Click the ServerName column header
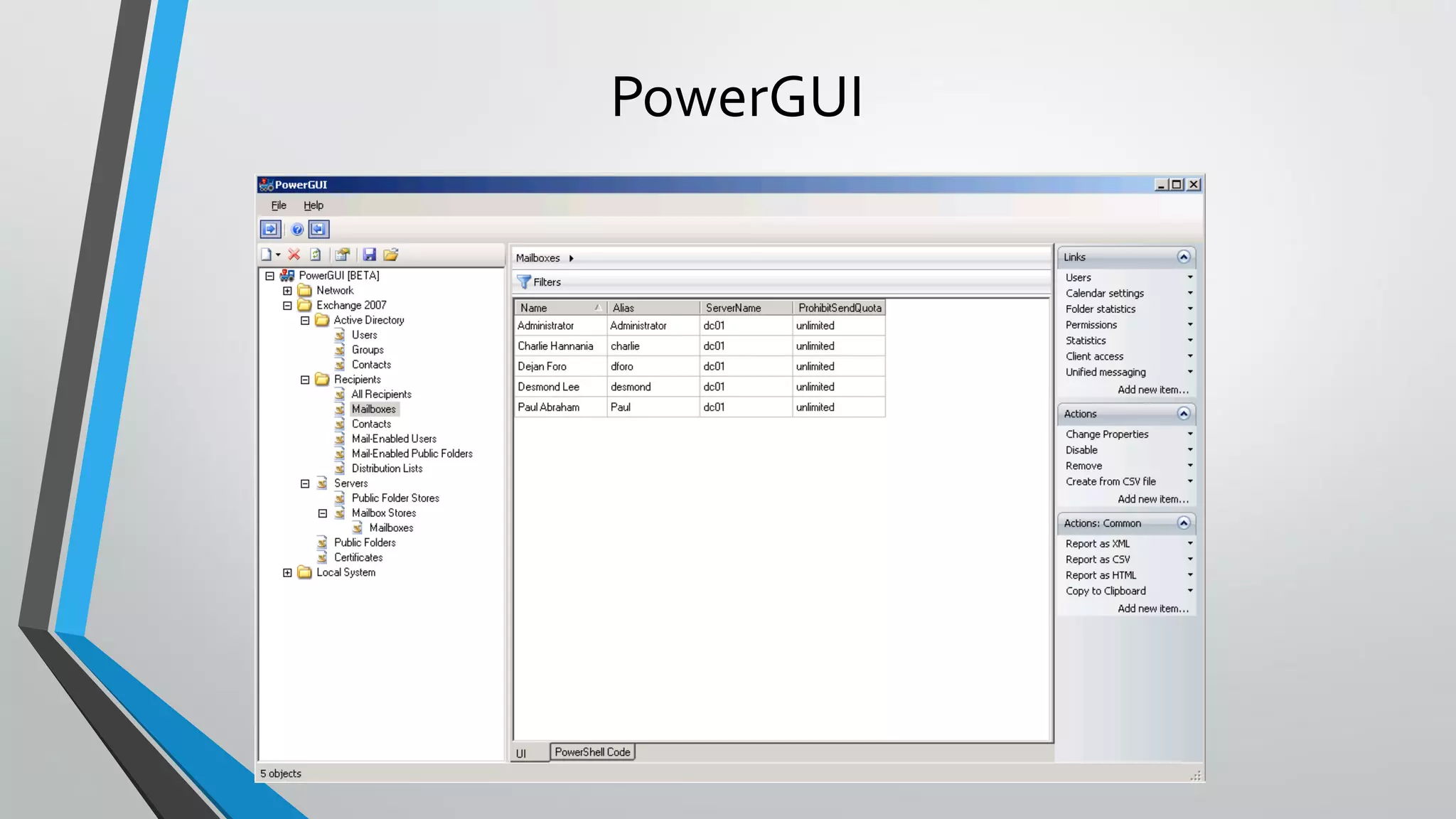Viewport: 1456px width, 819px height. point(746,308)
